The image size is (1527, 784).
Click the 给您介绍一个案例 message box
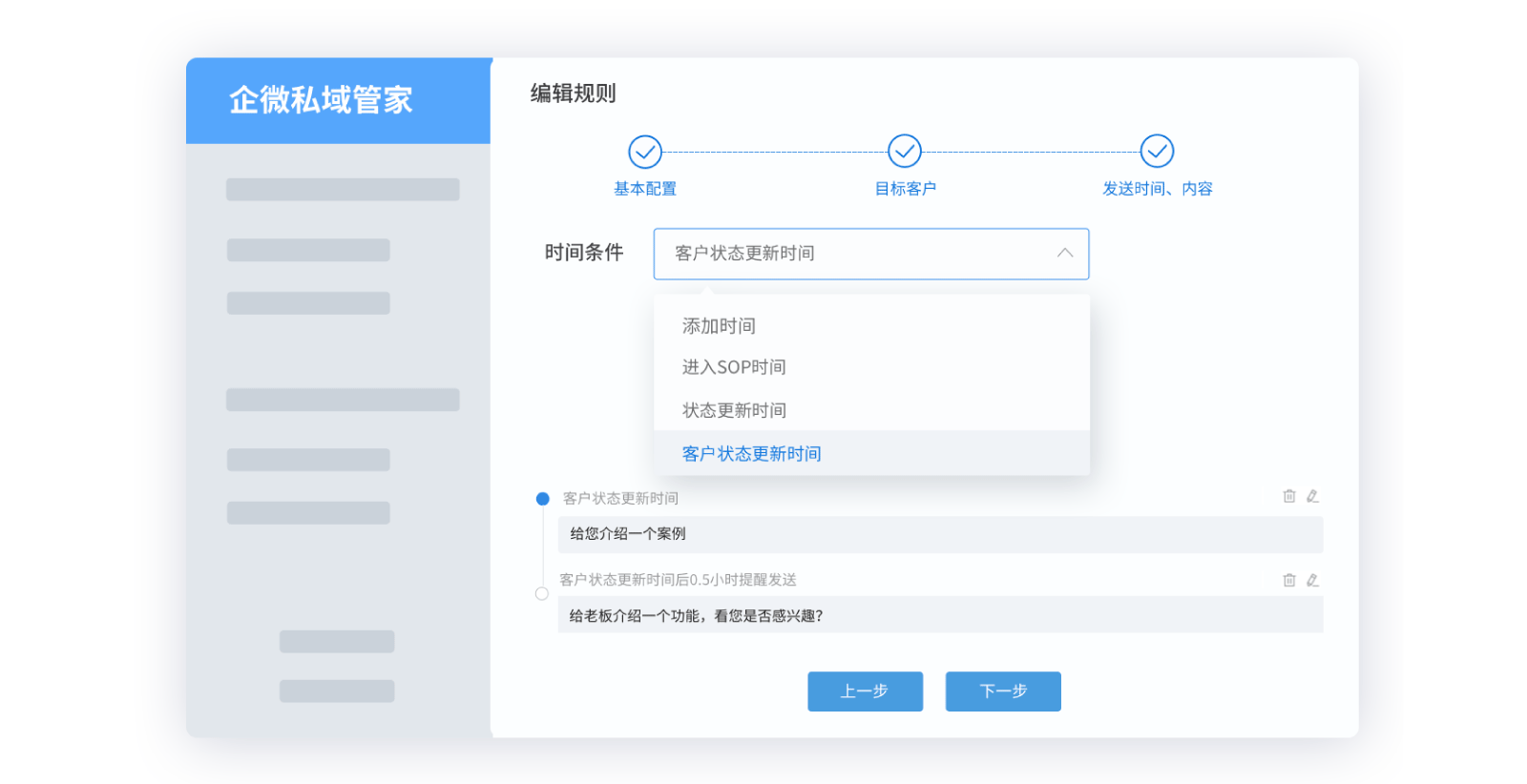coord(940,534)
